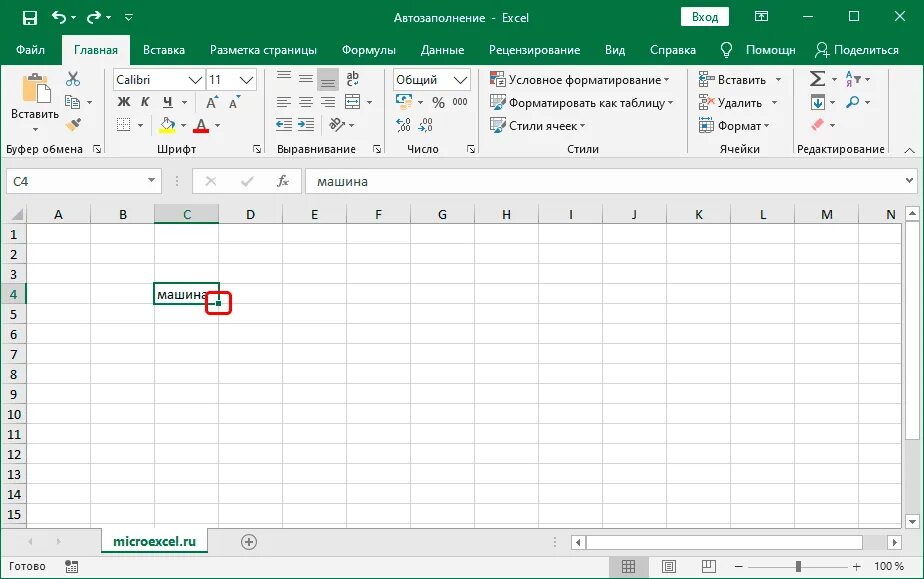Click the AutoSum sigma icon
This screenshot has width=924, height=579.
click(817, 79)
